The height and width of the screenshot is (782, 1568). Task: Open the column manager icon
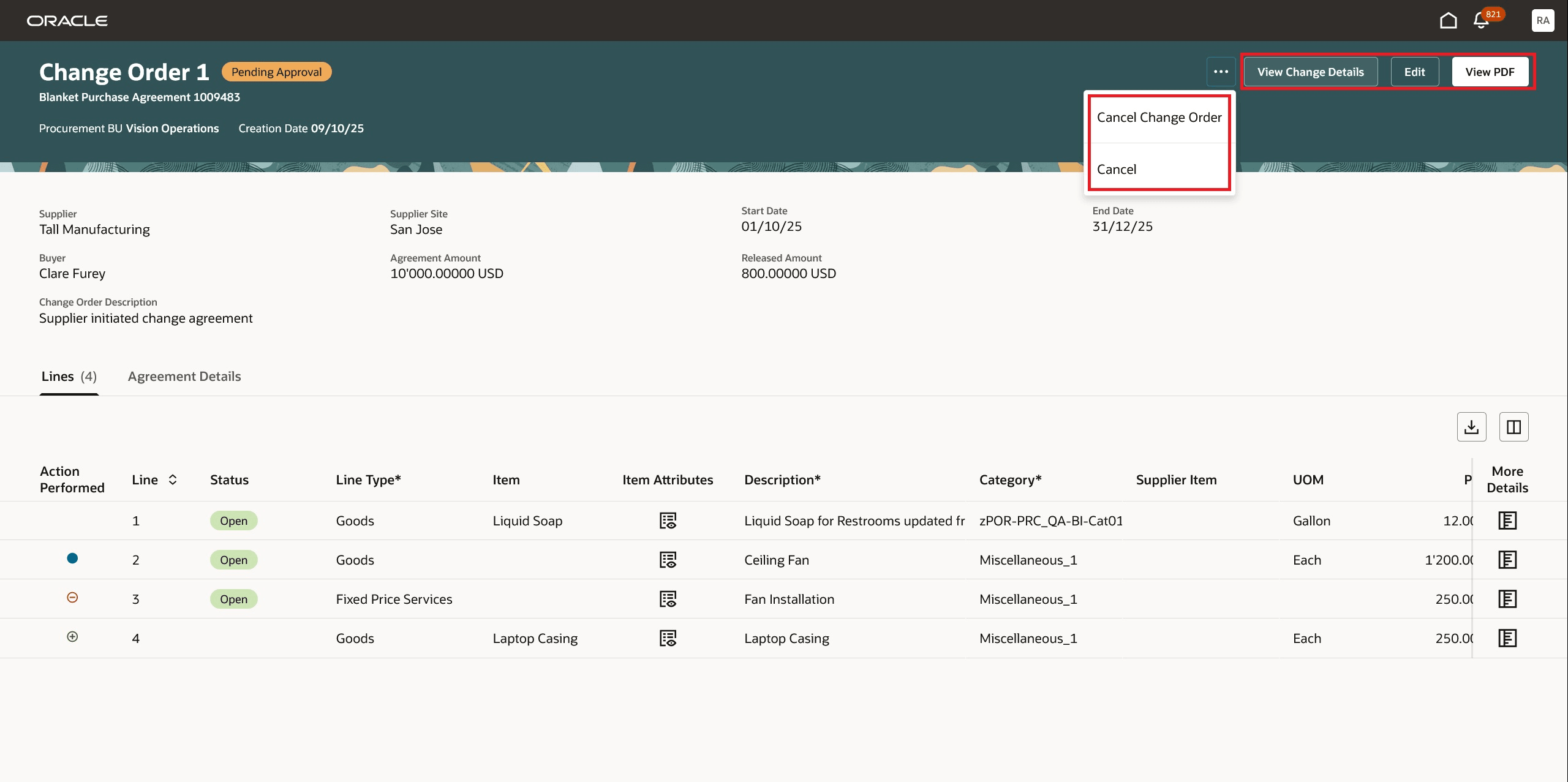coord(1513,426)
